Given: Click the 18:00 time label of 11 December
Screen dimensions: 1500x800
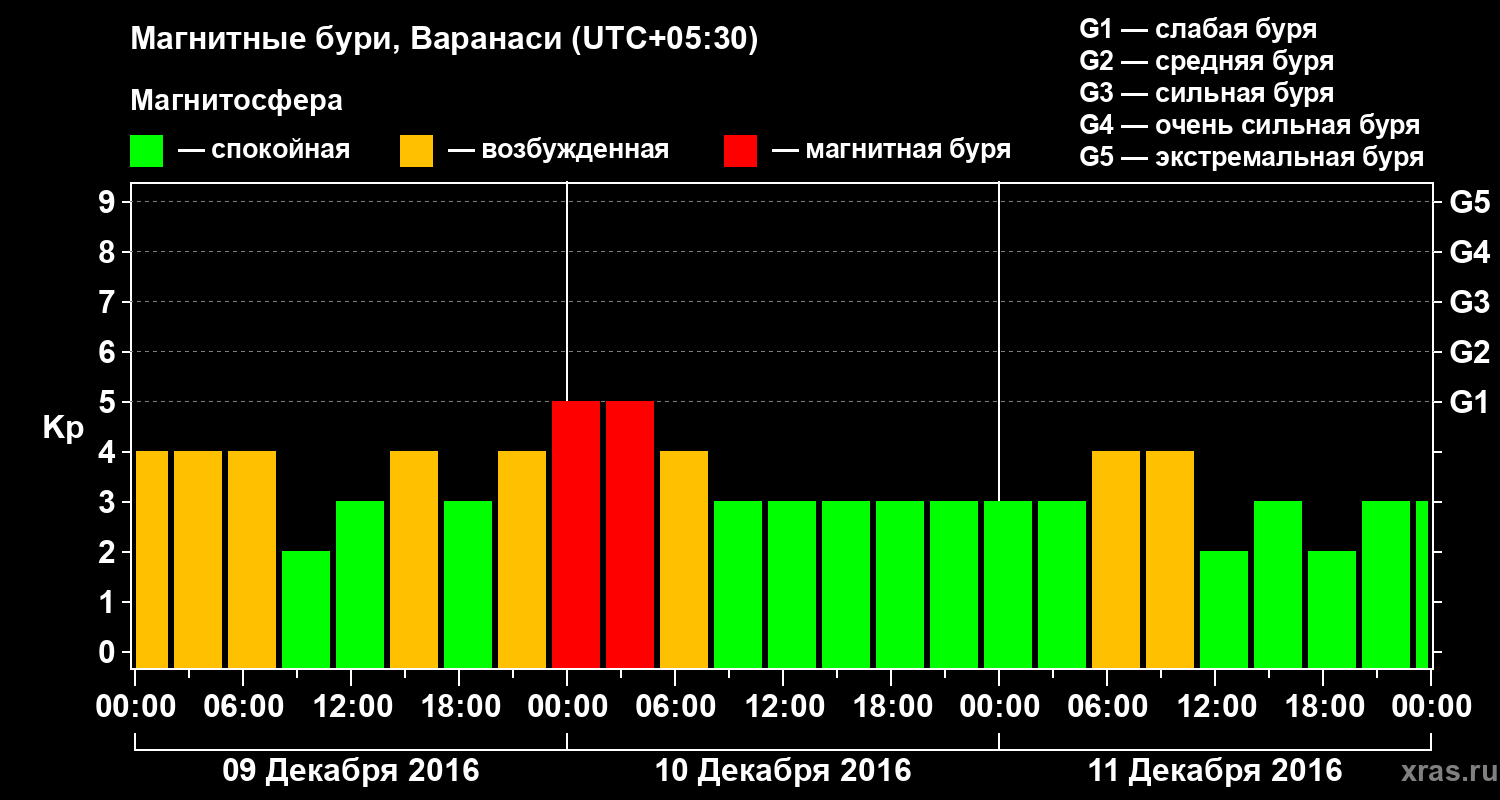Looking at the screenshot, I should (x=1324, y=707).
